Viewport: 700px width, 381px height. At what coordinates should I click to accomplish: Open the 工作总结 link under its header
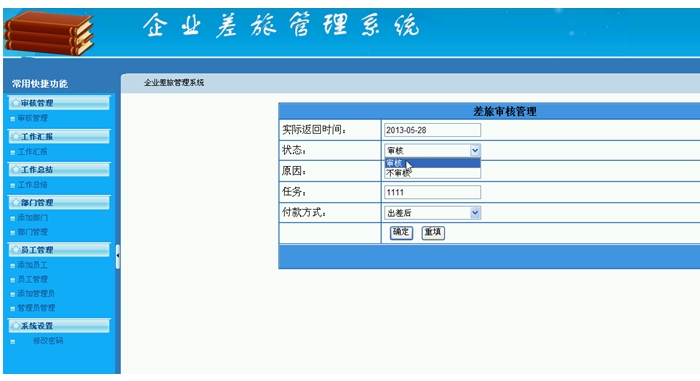pos(33,184)
